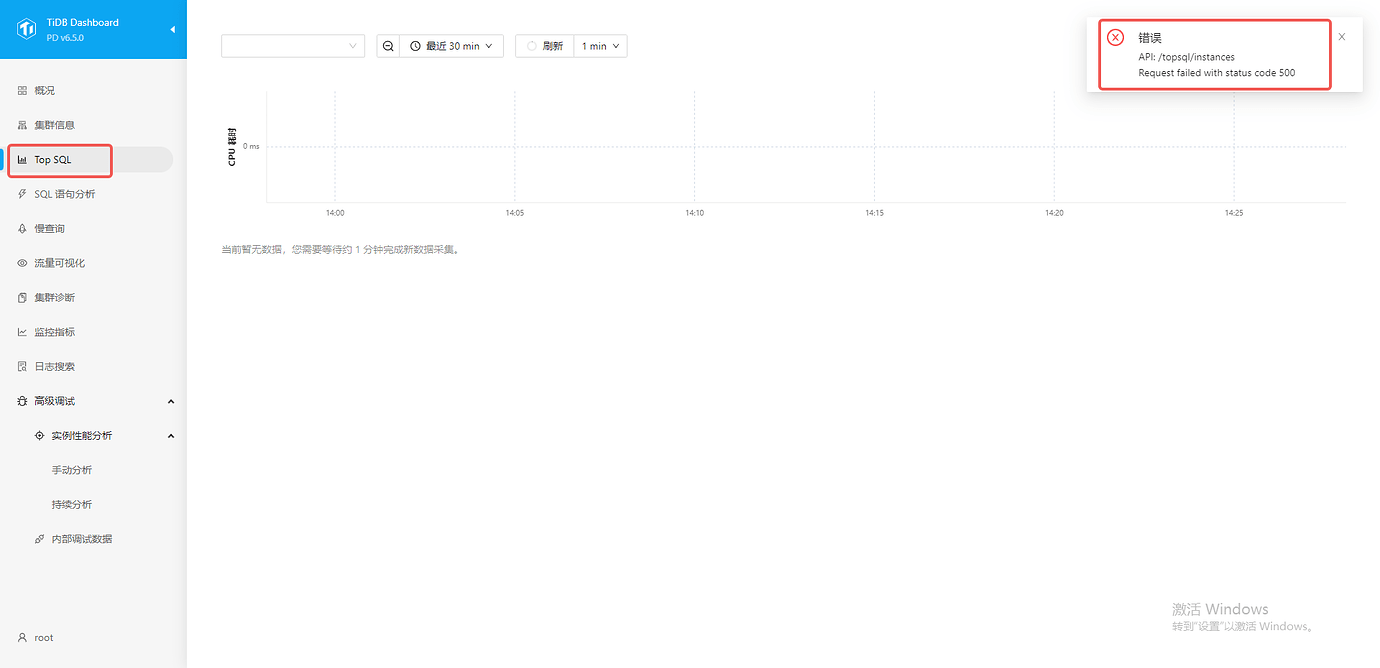Click the 14:25 axis label
1380x668 pixels.
click(1234, 213)
